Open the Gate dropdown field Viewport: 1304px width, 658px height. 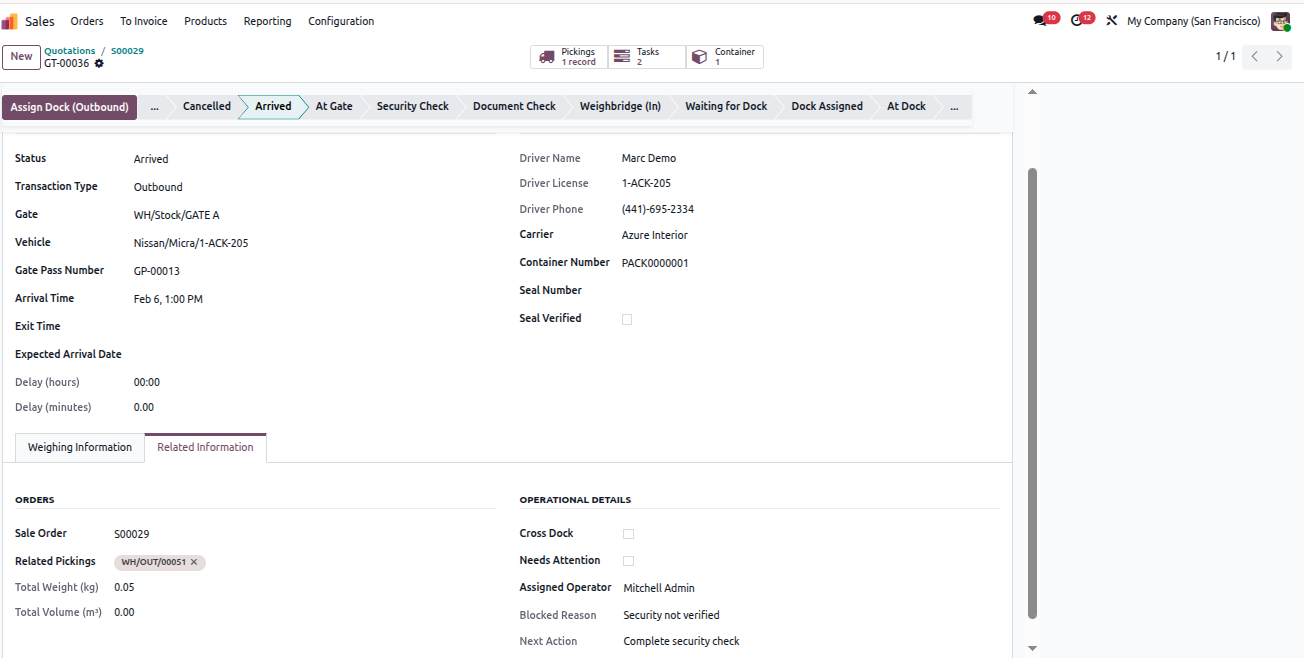coord(315,215)
